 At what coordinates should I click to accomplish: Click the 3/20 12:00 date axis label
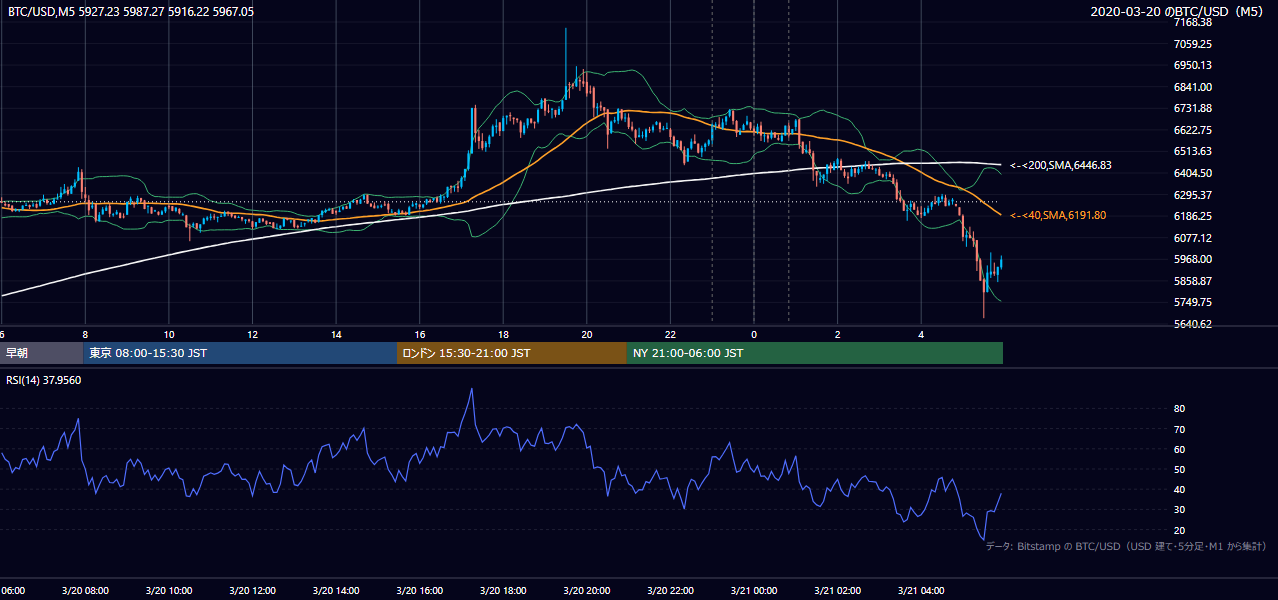click(251, 591)
